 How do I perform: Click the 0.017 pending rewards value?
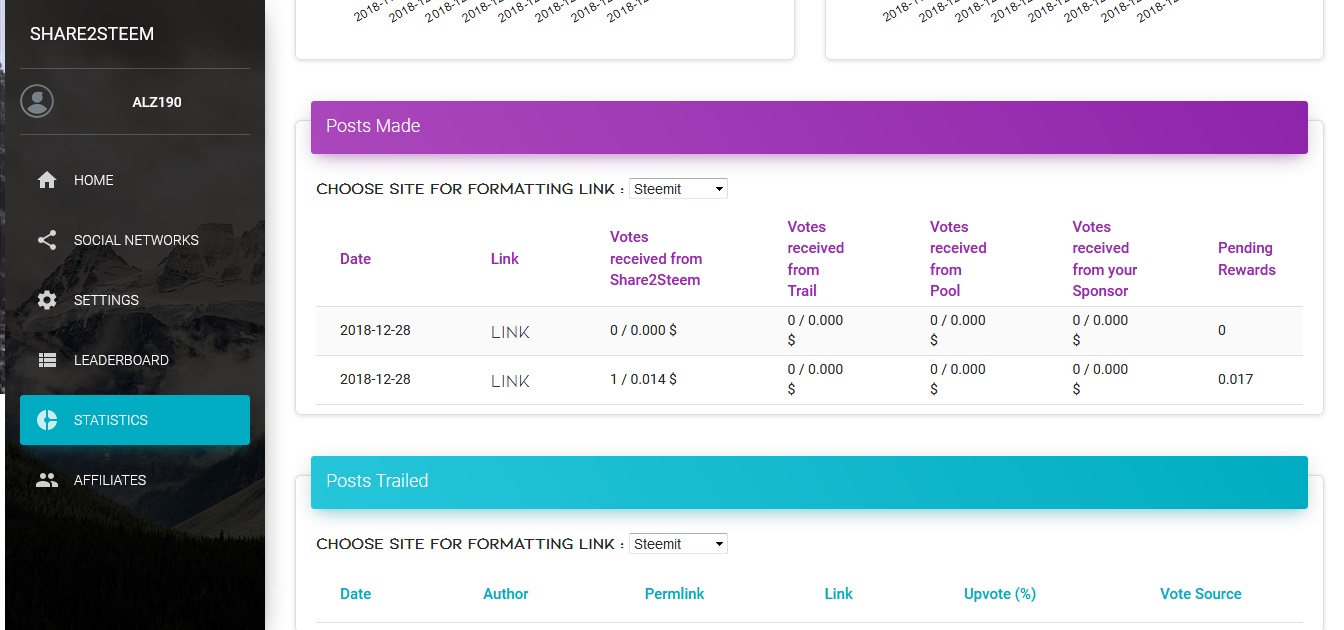click(x=1235, y=379)
